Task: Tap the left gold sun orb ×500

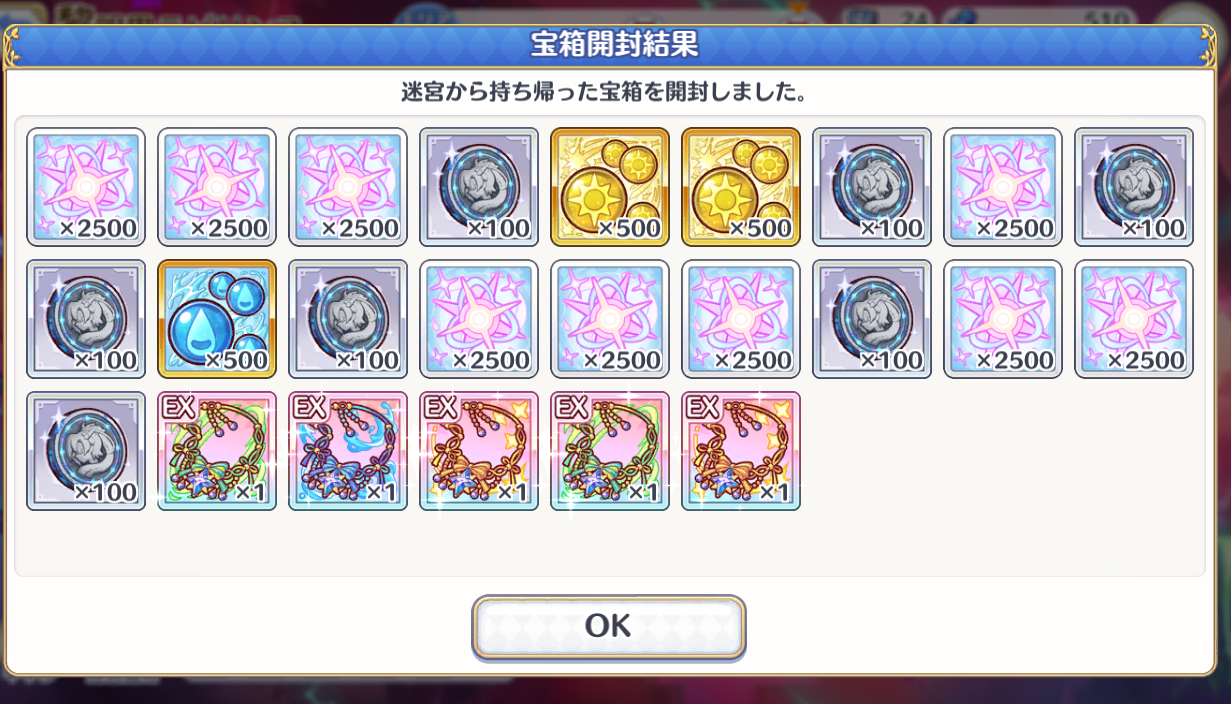Action: point(610,187)
